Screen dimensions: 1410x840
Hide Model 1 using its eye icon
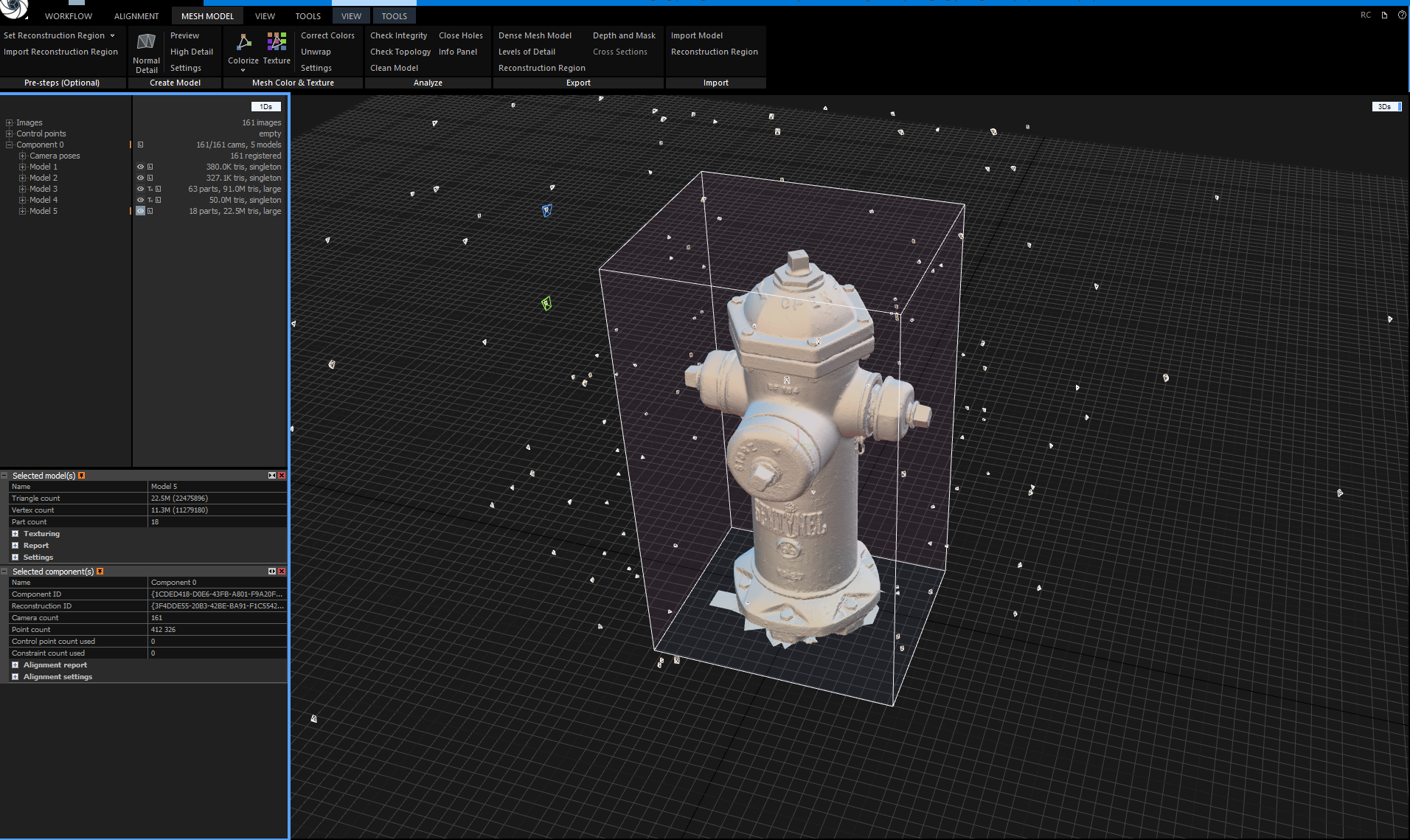(140, 167)
